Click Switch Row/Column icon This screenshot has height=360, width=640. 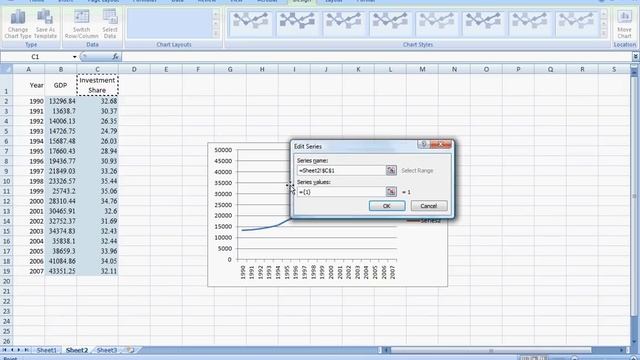[82, 24]
